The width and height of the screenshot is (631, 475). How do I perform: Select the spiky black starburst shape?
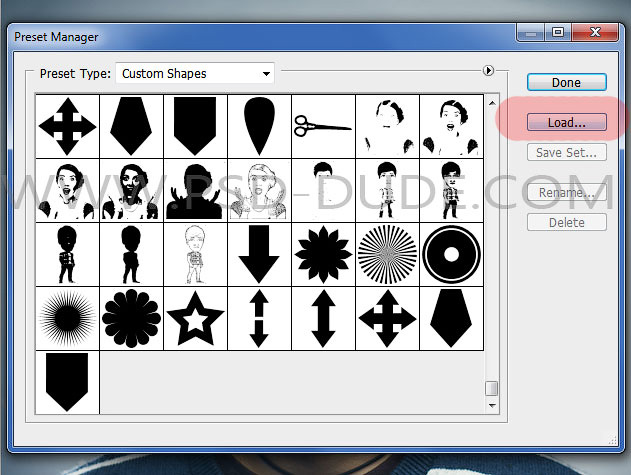point(67,318)
